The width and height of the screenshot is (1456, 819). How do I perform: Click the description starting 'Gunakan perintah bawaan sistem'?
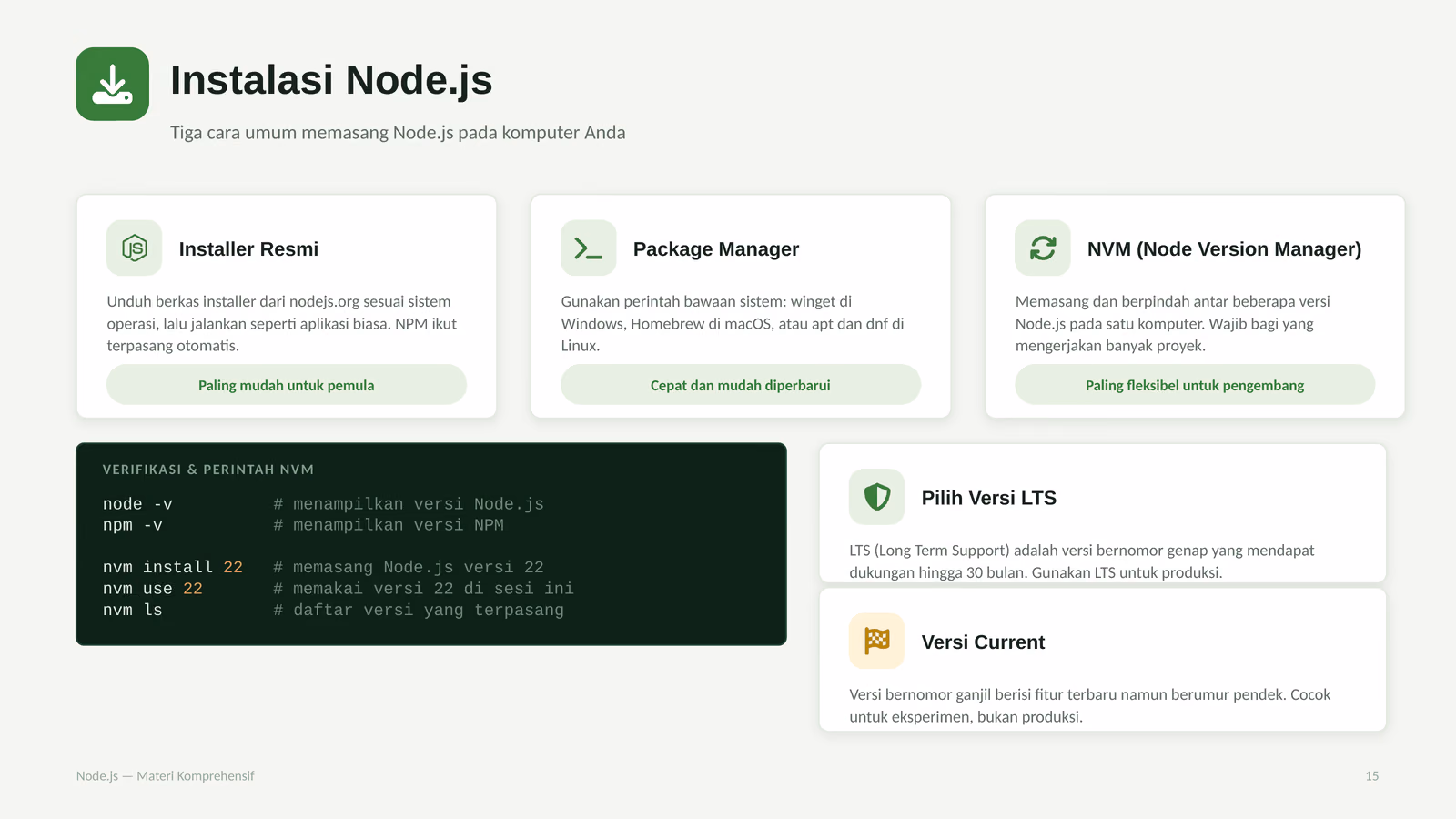click(733, 324)
